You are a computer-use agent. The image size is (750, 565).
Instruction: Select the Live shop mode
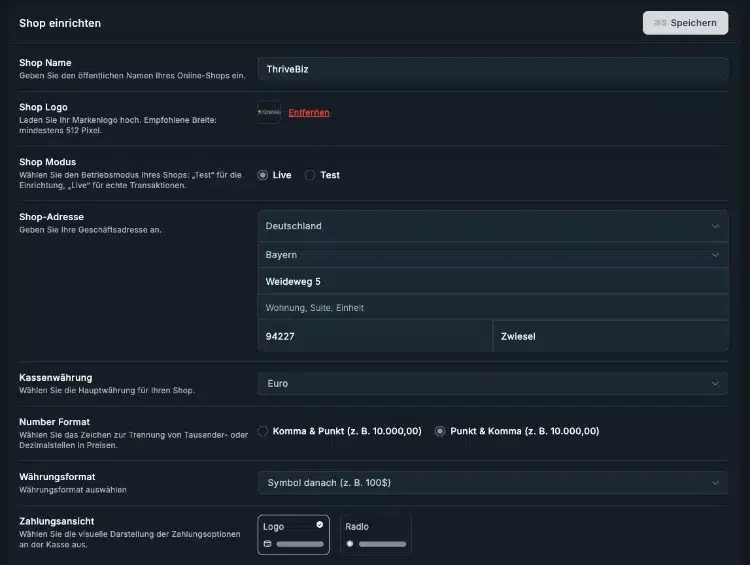(264, 175)
